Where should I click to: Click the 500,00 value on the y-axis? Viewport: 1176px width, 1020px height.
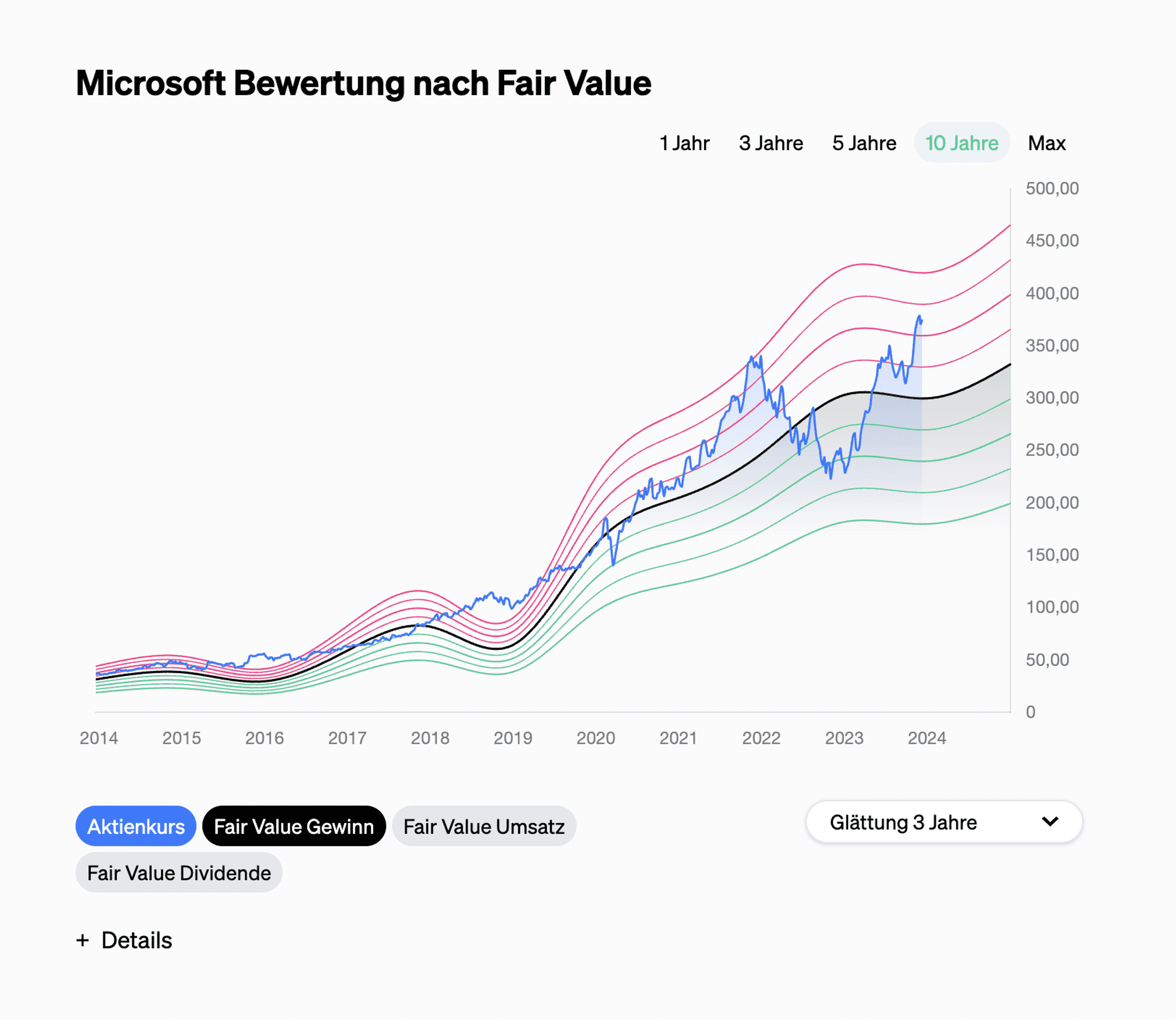[x=1052, y=188]
